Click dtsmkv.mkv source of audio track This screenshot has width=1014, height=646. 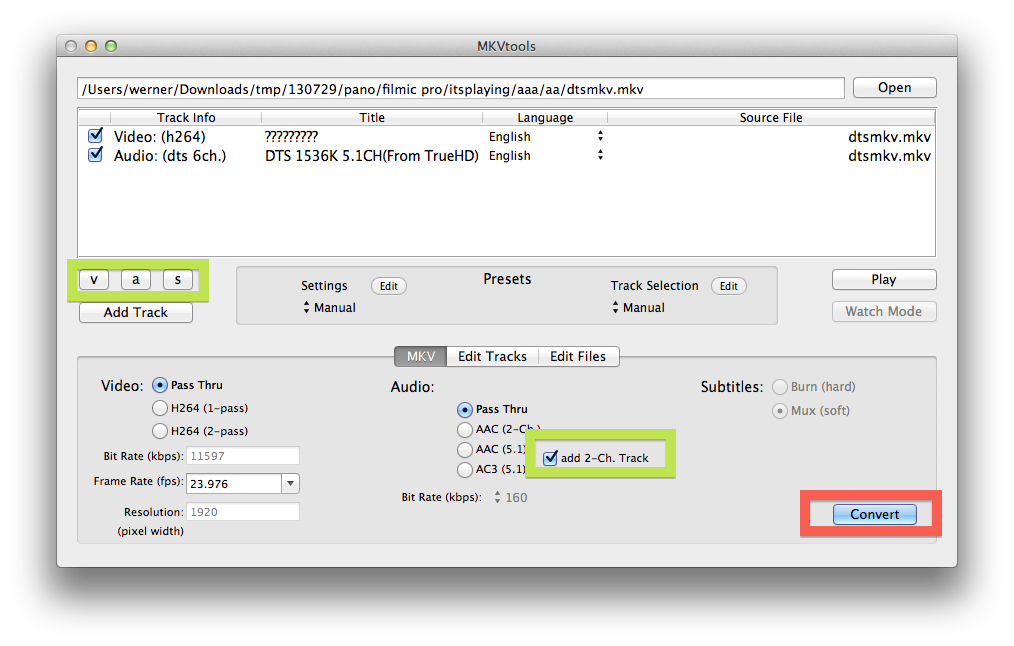point(889,156)
